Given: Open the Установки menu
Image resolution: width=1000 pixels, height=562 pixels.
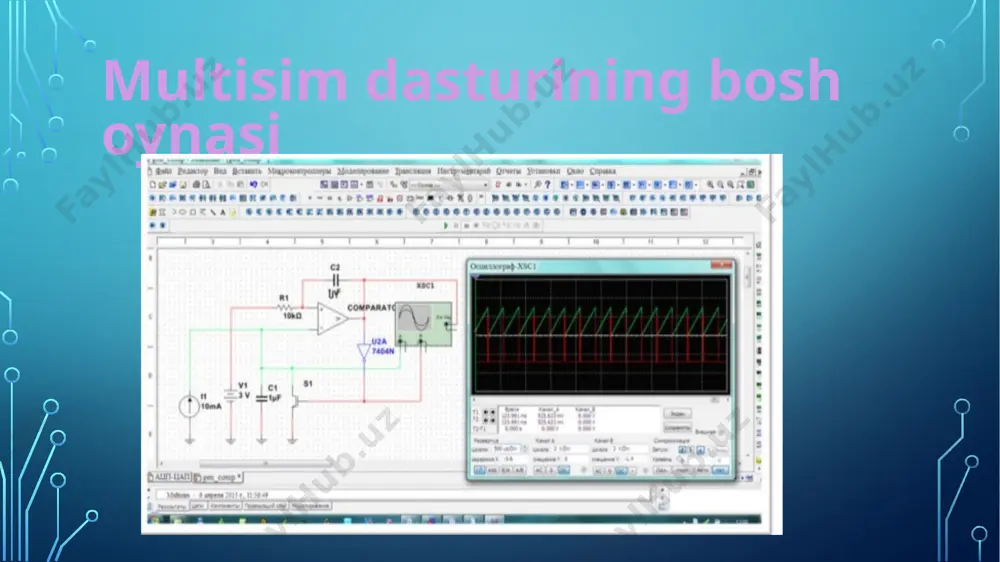Looking at the screenshot, I should (x=543, y=171).
